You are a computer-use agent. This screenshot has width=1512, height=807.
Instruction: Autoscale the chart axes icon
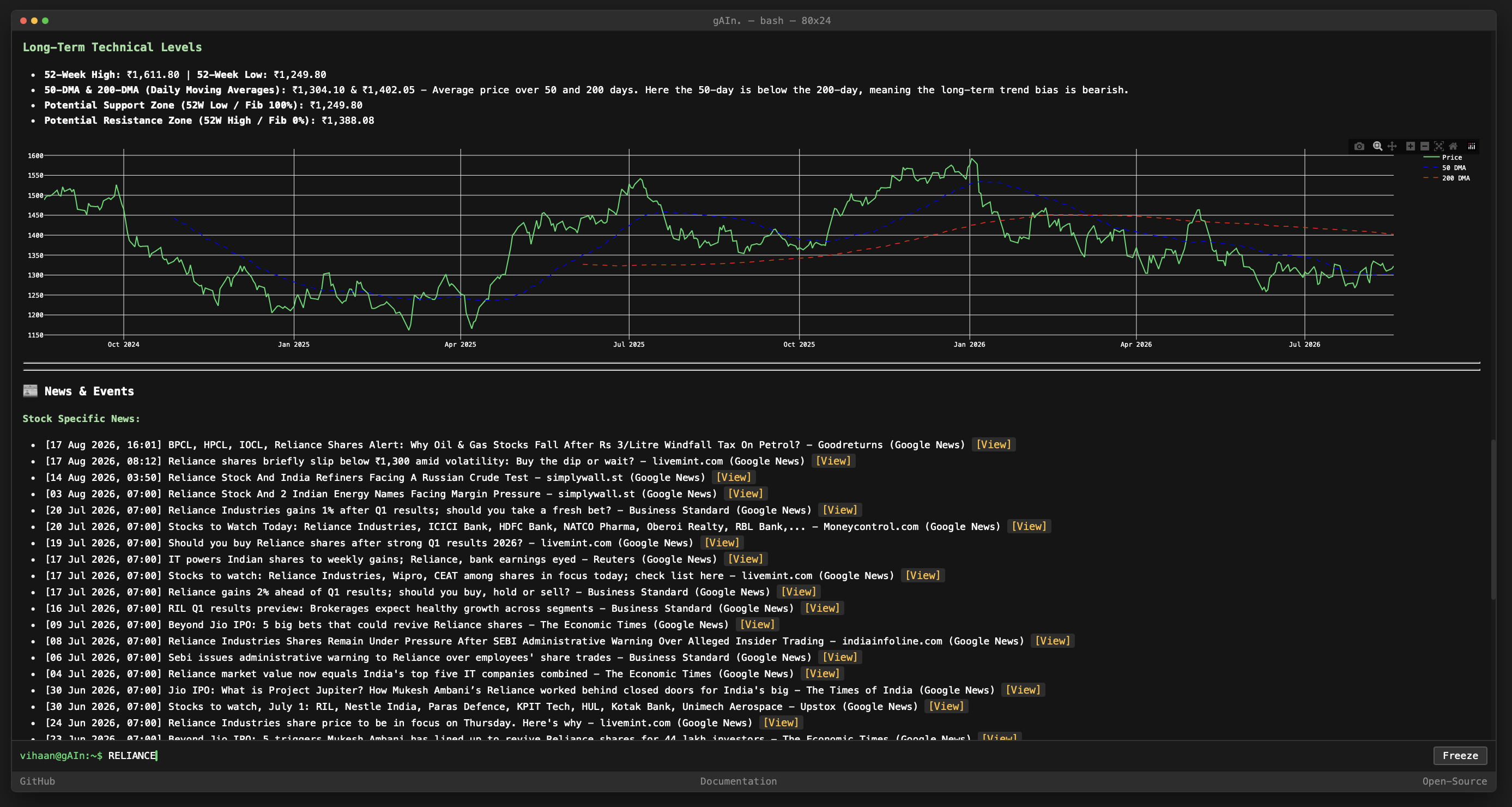pyautogui.click(x=1438, y=146)
